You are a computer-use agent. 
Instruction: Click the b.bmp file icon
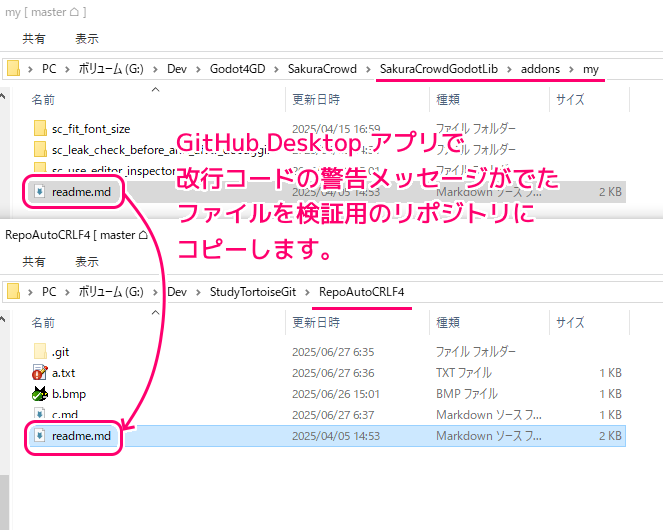pyautogui.click(x=40, y=394)
